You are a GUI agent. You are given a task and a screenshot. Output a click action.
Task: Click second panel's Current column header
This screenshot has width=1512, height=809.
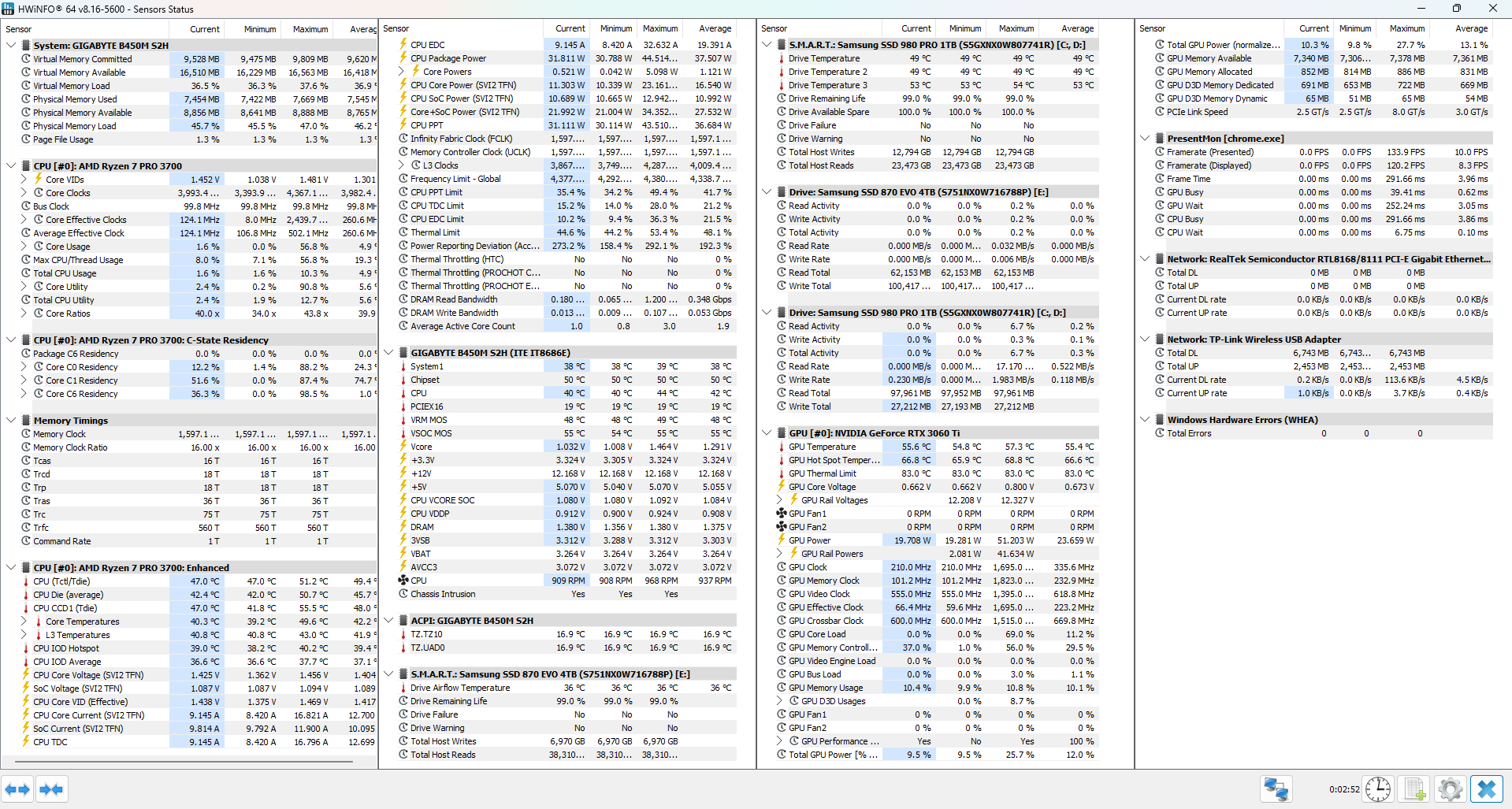coord(565,28)
